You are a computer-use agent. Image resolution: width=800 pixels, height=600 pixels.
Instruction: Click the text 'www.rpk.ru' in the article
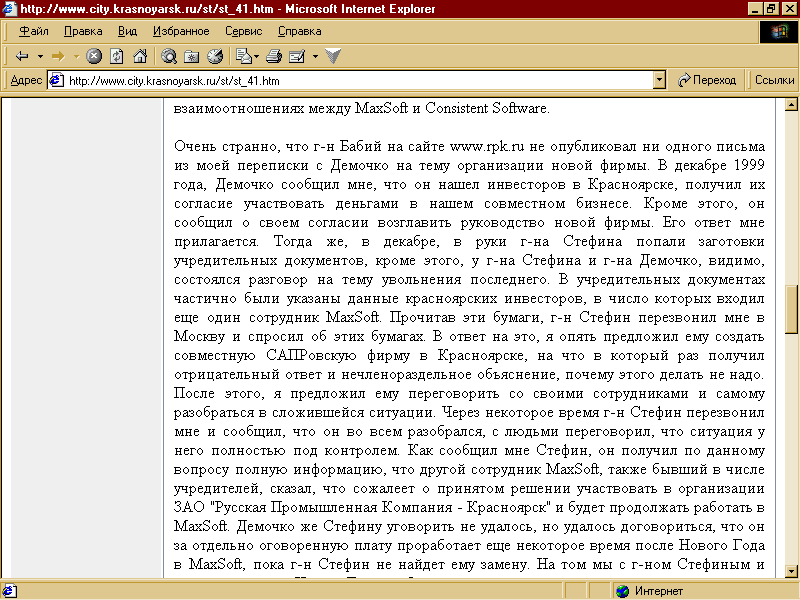click(487, 147)
